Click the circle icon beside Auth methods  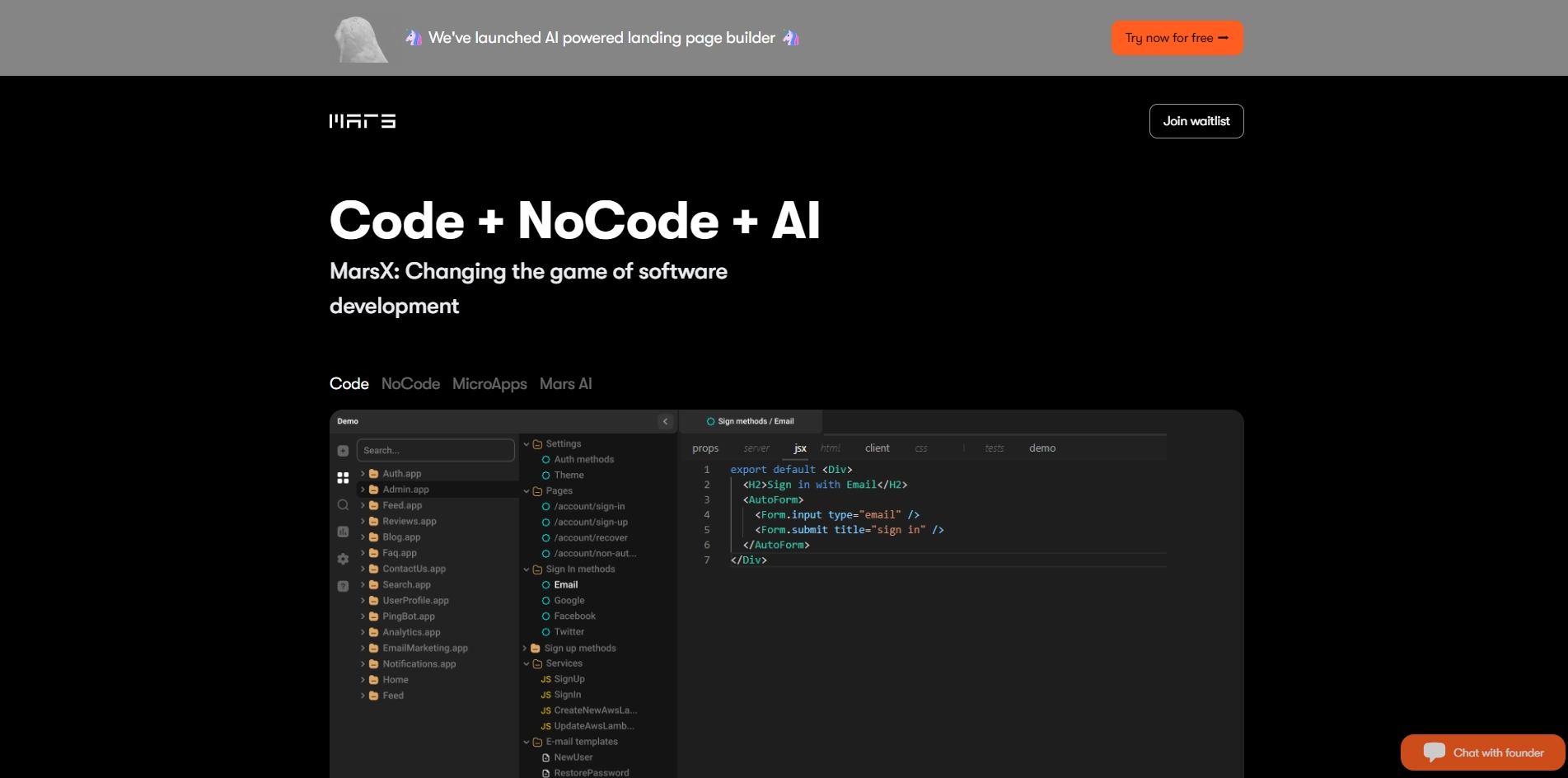545,460
